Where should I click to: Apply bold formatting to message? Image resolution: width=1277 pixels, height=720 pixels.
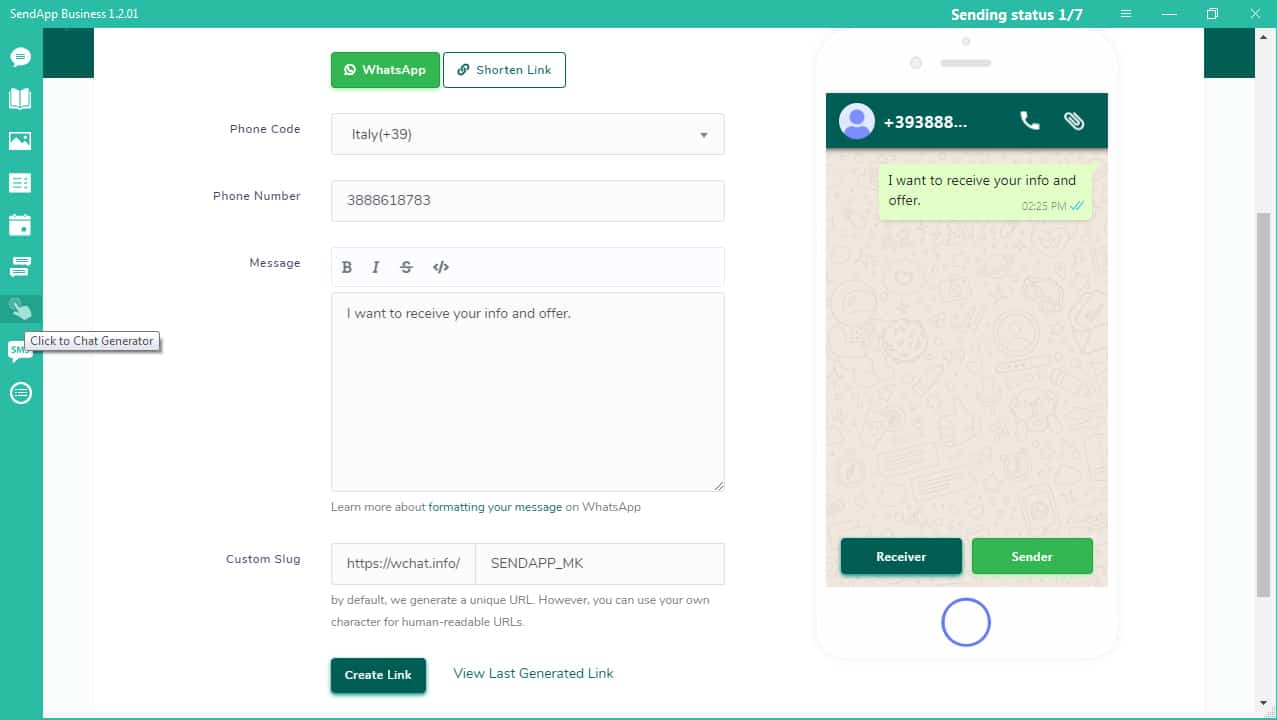coord(347,267)
